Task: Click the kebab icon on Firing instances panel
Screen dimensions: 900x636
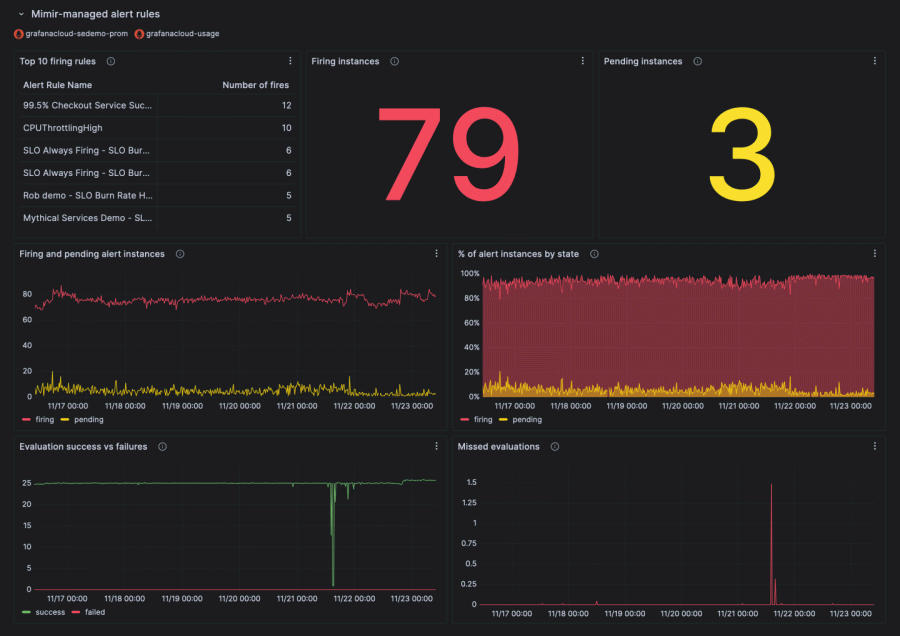Action: coord(583,61)
